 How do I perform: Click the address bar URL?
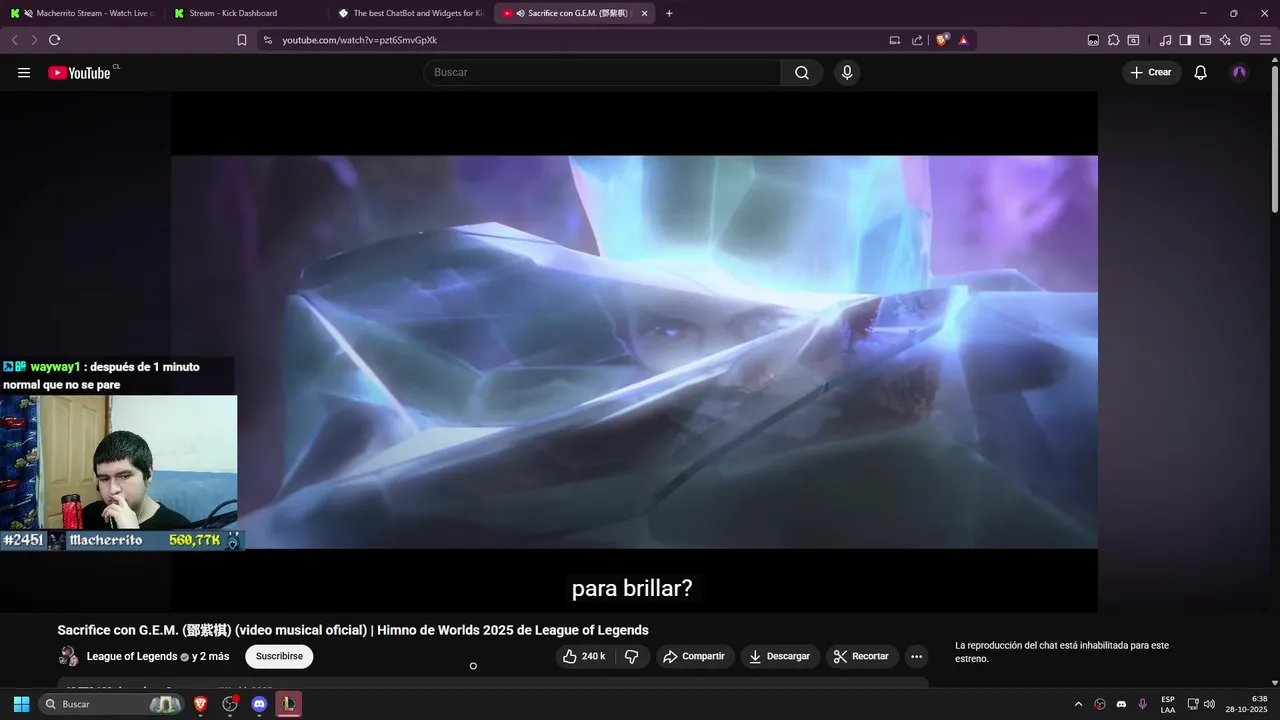point(360,40)
